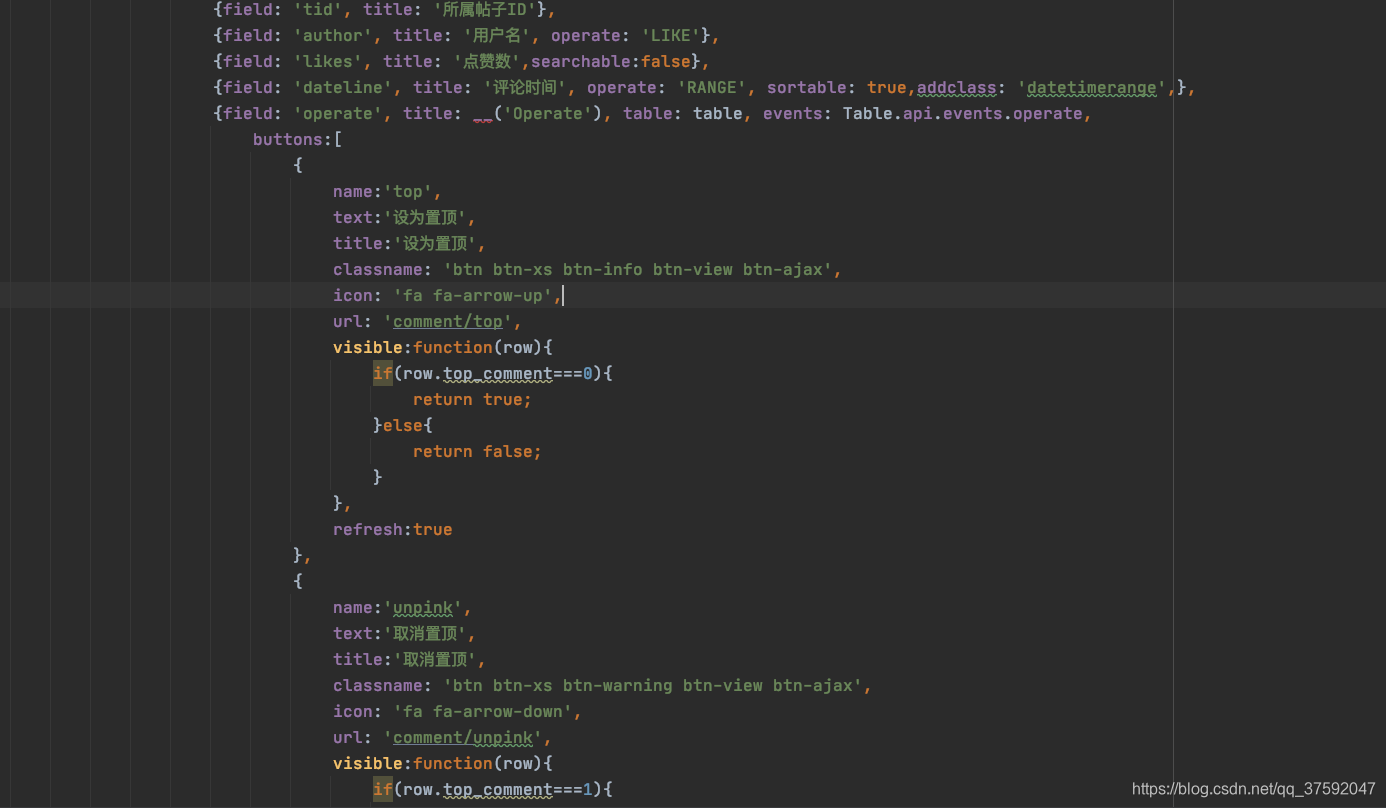The height and width of the screenshot is (808, 1386).
Task: Click the text:'设为置顶' line
Action: (405, 218)
